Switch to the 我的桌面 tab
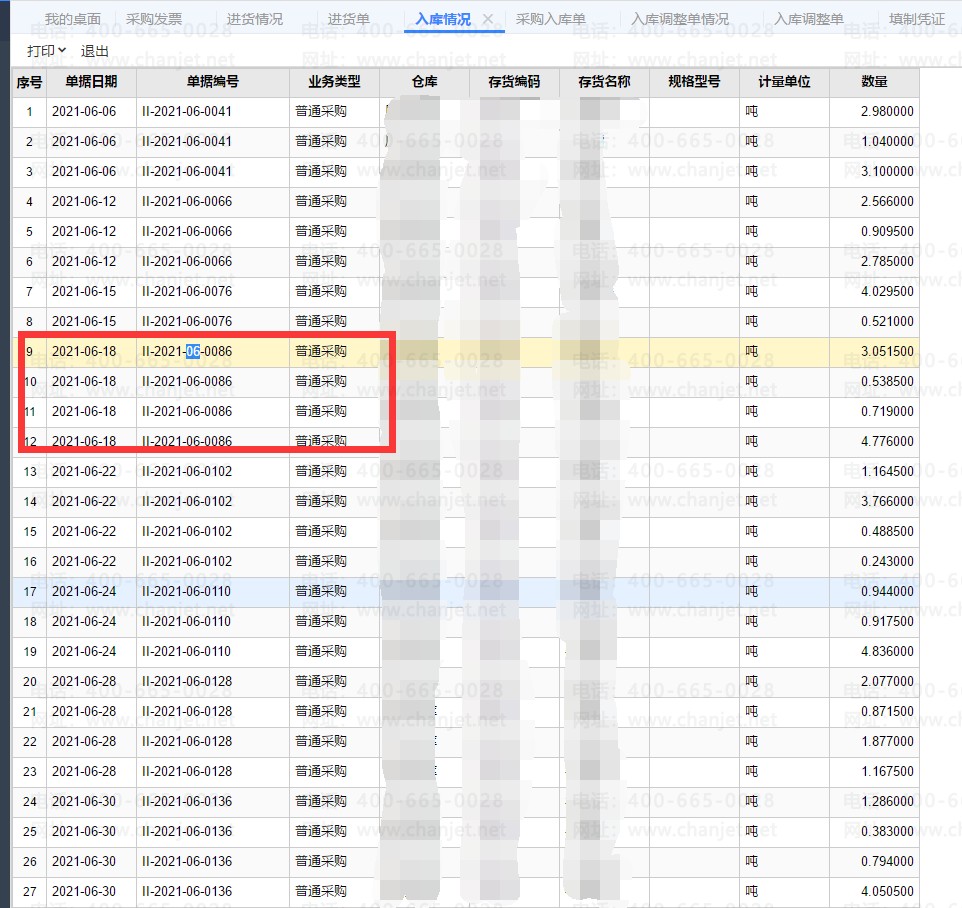This screenshot has width=962, height=908. 72,20
